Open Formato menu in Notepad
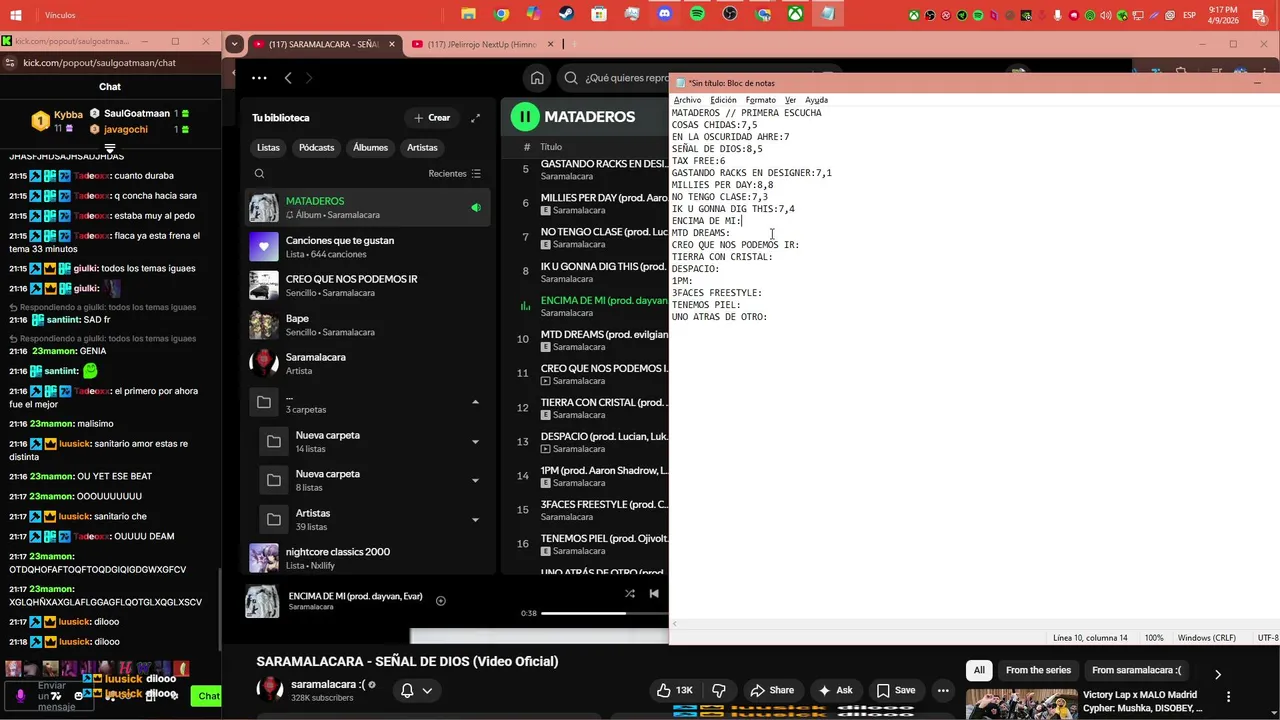Viewport: 1280px width, 720px height. tap(760, 100)
